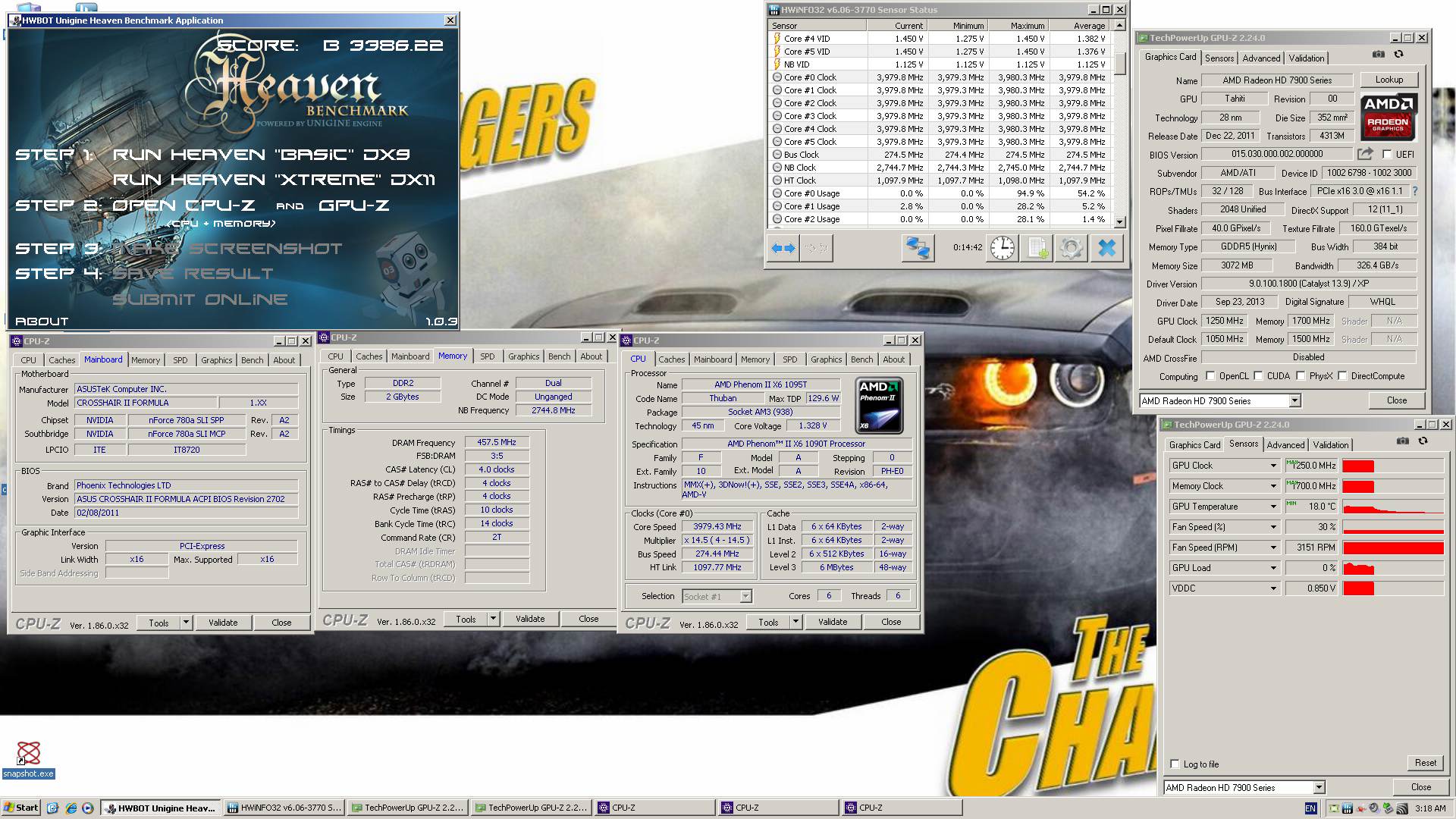1456x819 pixels.
Task: Click ABOUT link in Heaven Benchmark app
Action: (42, 322)
